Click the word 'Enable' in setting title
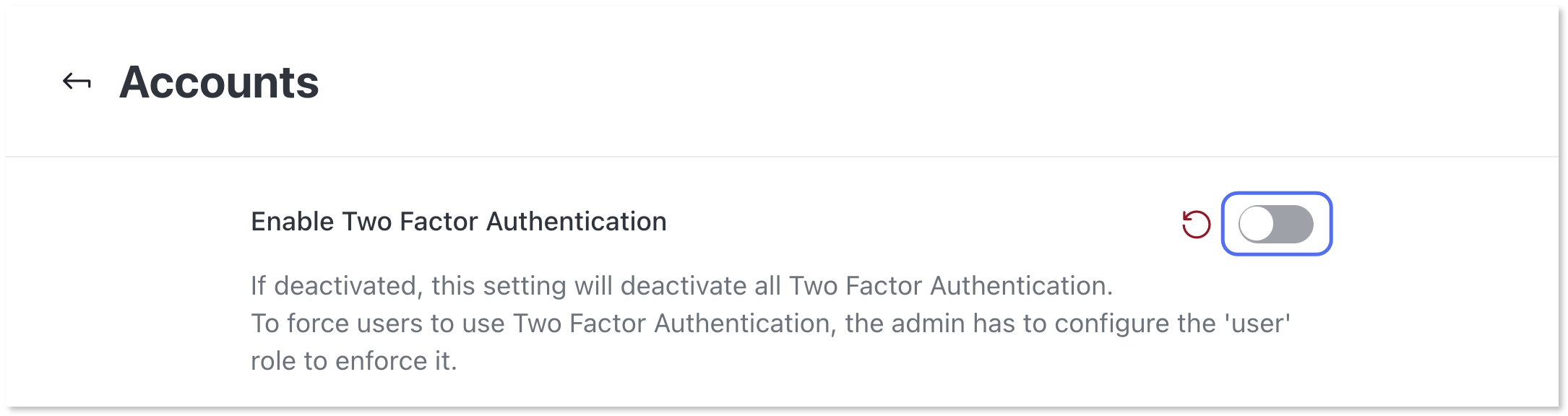Viewport: 1568px width, 416px height. (x=292, y=221)
